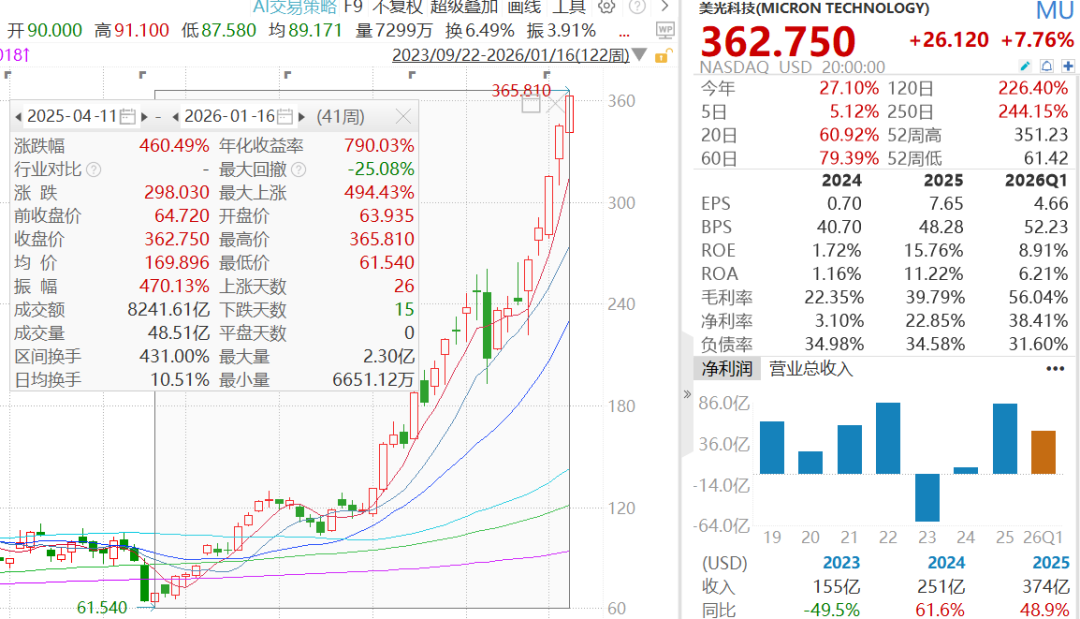Screen dimensions: 1080x619
Task: Click 最大回撤 value -25.08%
Action: coord(381,169)
